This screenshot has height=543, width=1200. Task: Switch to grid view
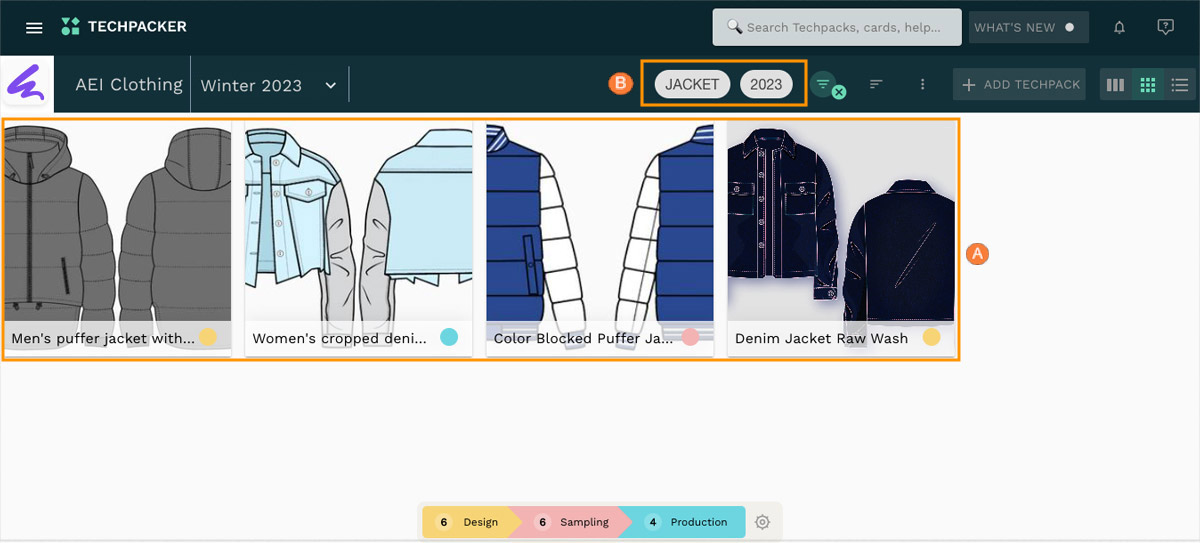1148,85
